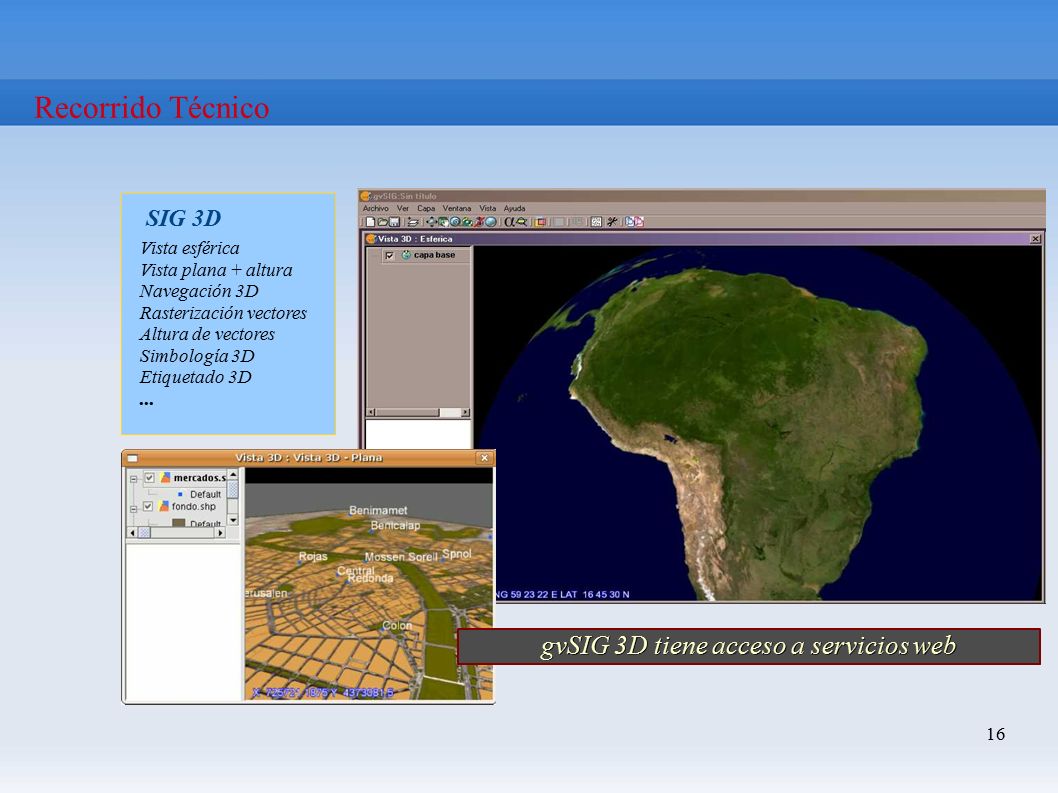Image resolution: width=1058 pixels, height=793 pixels.
Task: Select the capa base layer name
Action: [435, 255]
